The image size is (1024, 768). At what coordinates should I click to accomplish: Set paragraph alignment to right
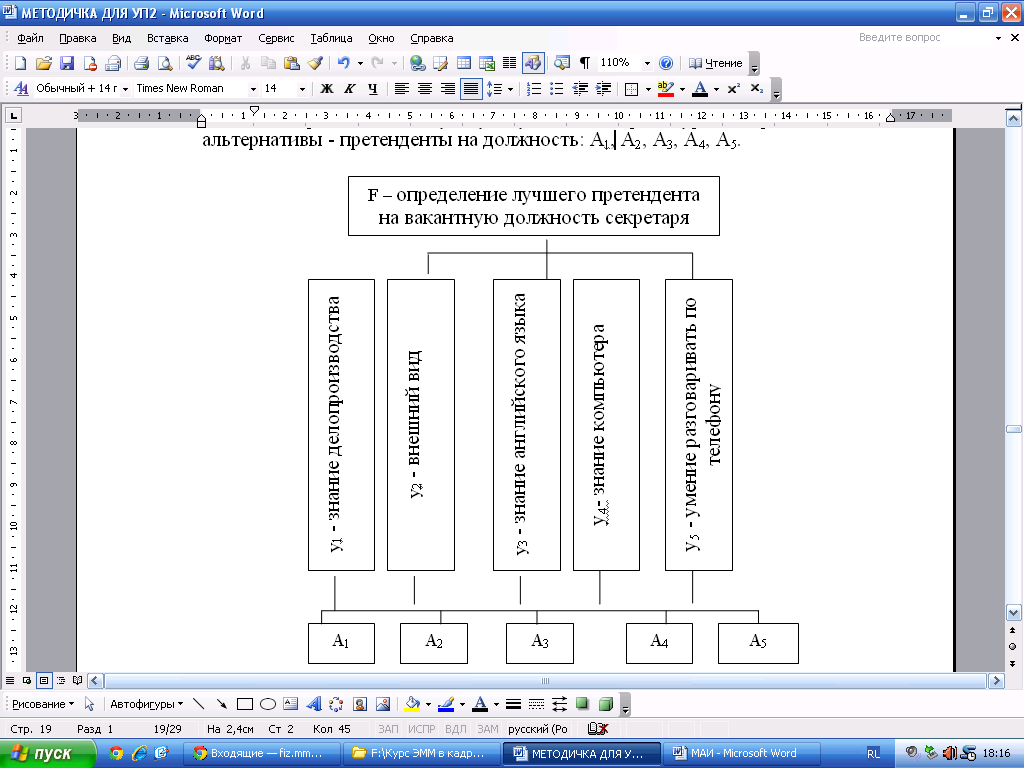(x=447, y=88)
